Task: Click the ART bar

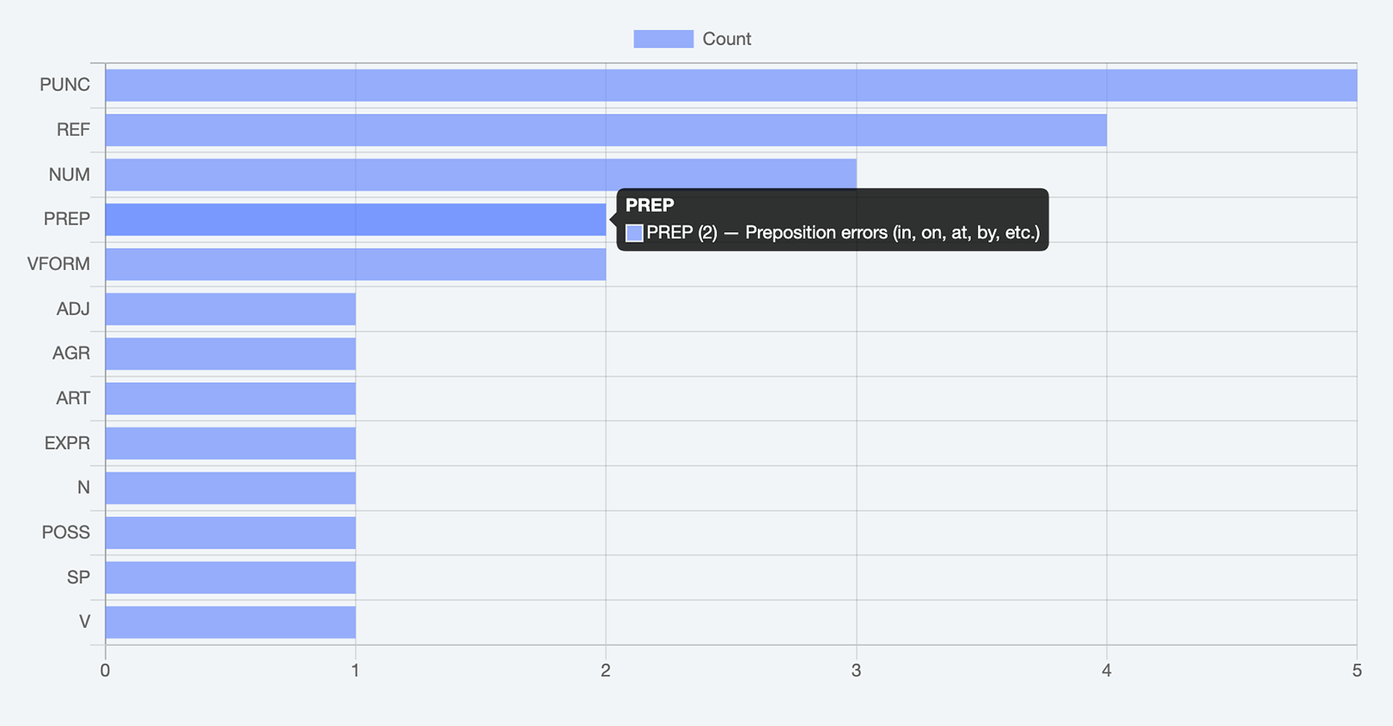Action: pos(230,398)
